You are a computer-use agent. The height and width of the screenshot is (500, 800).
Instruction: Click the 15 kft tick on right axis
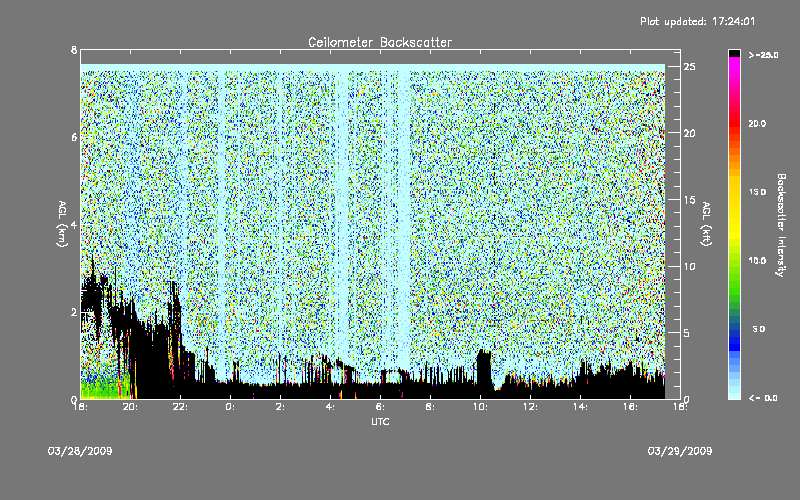689,200
